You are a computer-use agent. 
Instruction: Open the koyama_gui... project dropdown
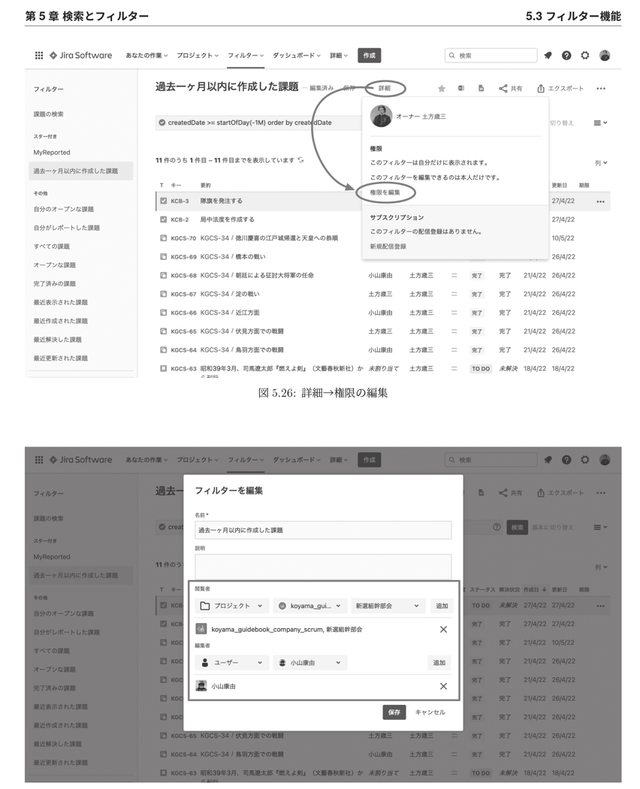(309, 605)
